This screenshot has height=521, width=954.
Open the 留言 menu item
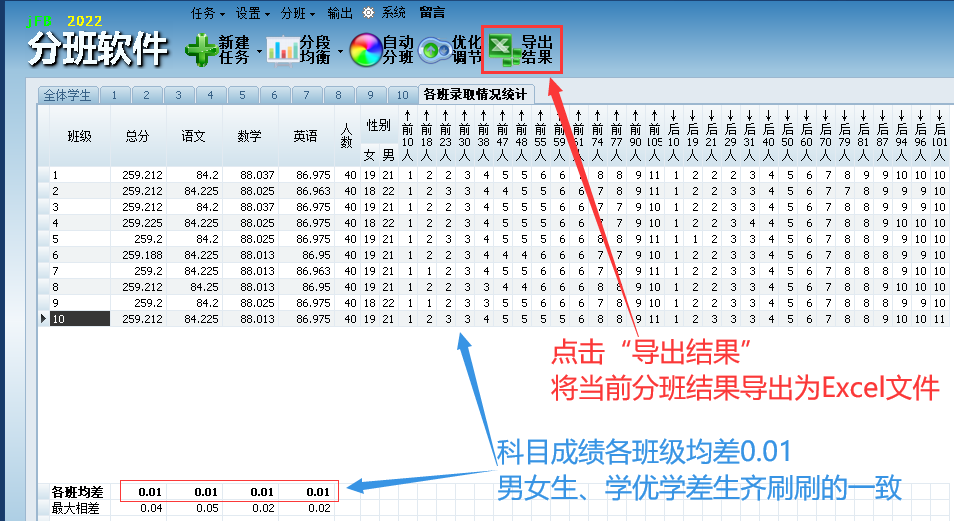point(432,12)
